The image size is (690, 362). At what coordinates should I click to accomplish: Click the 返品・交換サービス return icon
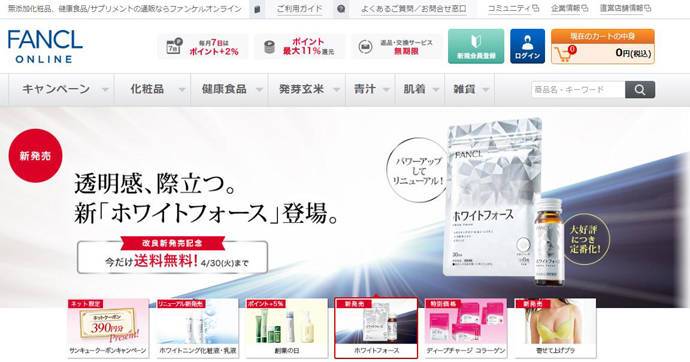coord(365,47)
